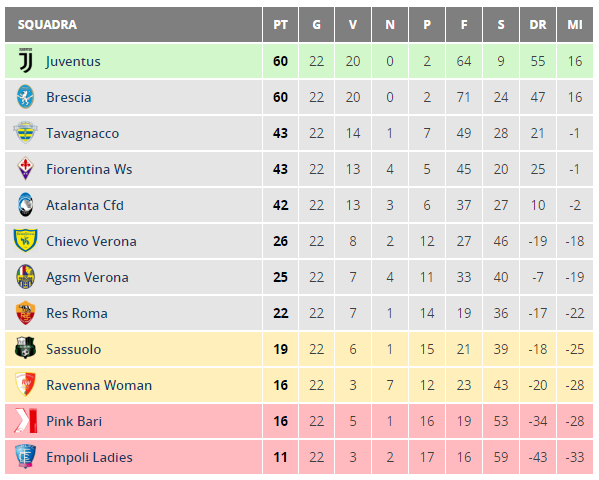This screenshot has width=599, height=480.
Task: Click the Chievo Verona yellow shield icon
Action: point(25,240)
